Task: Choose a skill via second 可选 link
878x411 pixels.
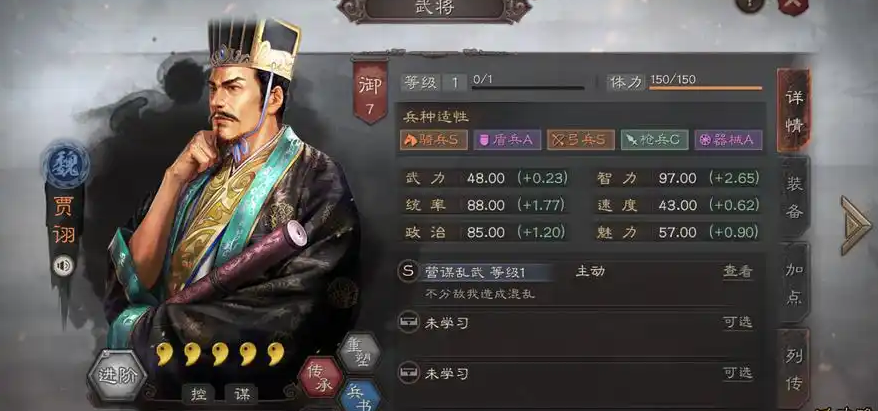Action: click(737, 373)
